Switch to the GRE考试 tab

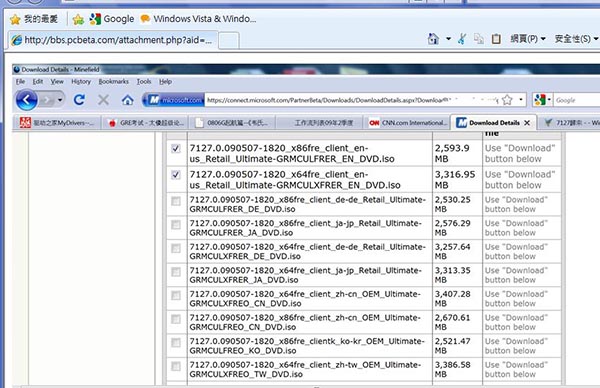[x=145, y=123]
